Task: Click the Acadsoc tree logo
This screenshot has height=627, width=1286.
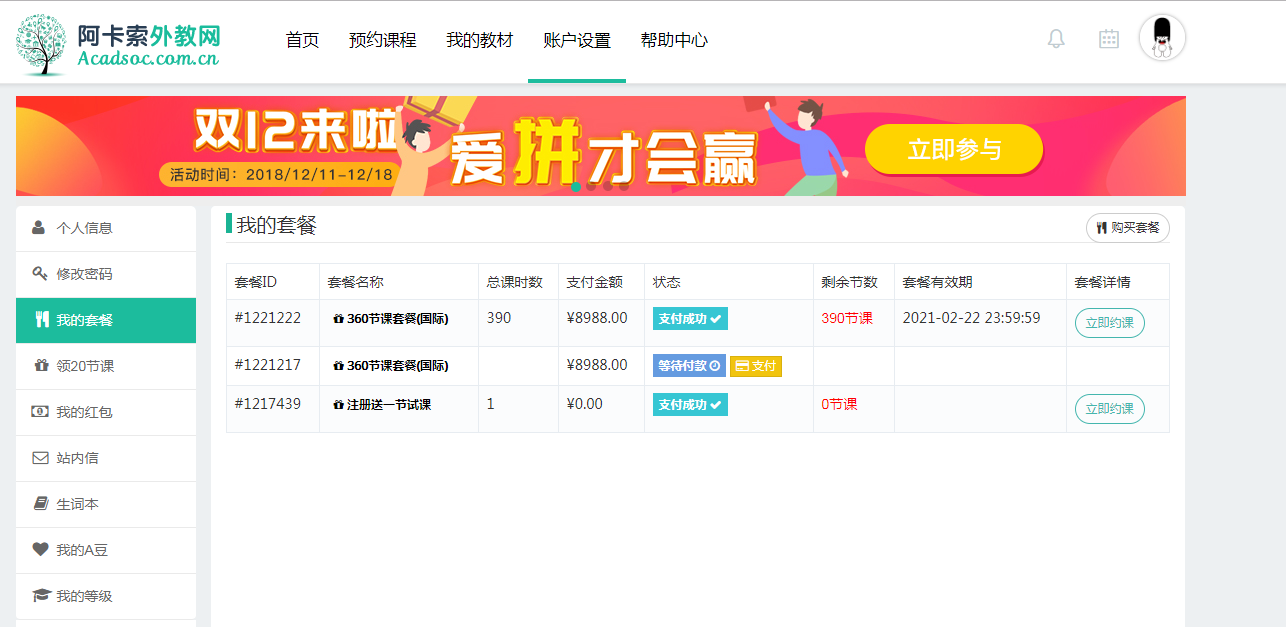Action: (x=40, y=42)
